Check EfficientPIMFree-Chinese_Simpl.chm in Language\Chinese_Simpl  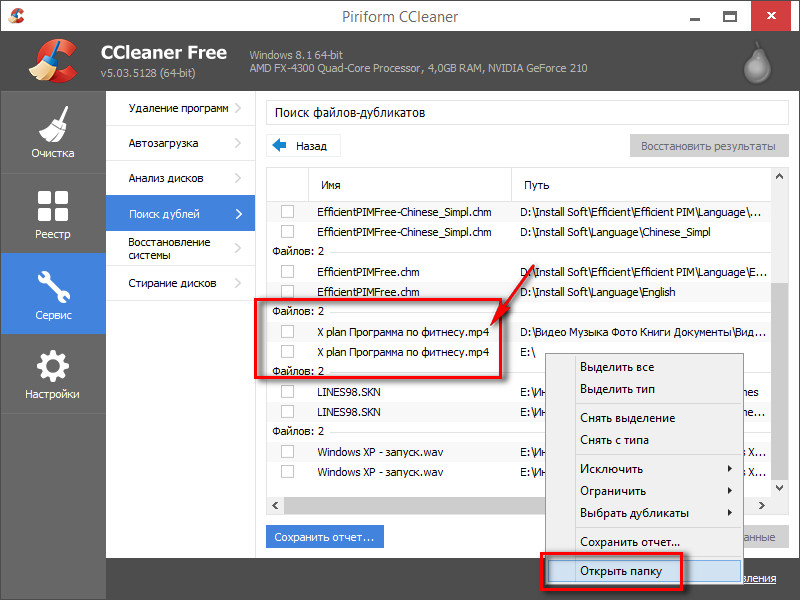click(287, 232)
